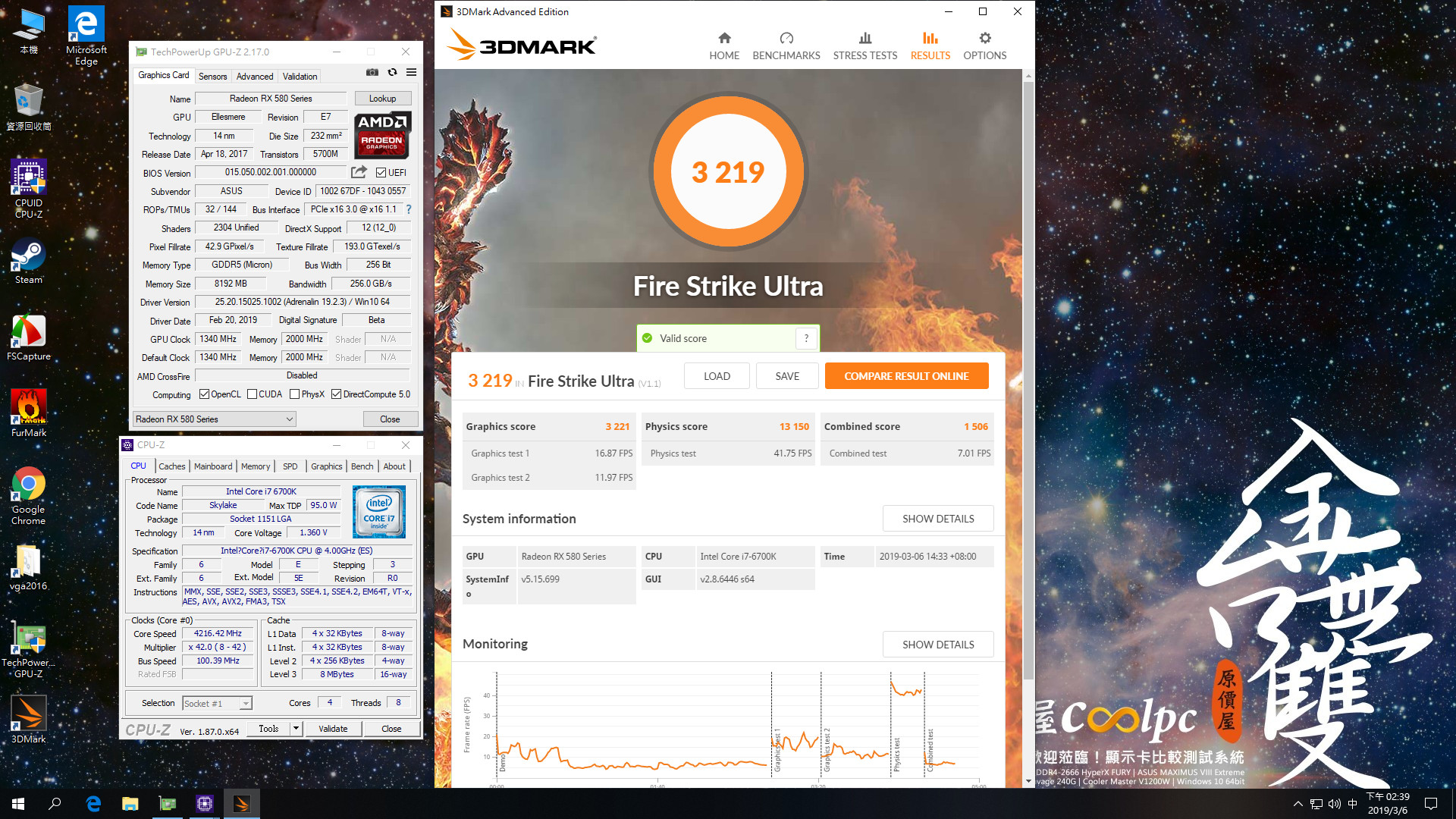Click the taskbar search icon
This screenshot has width=1456, height=819.
(x=55, y=804)
